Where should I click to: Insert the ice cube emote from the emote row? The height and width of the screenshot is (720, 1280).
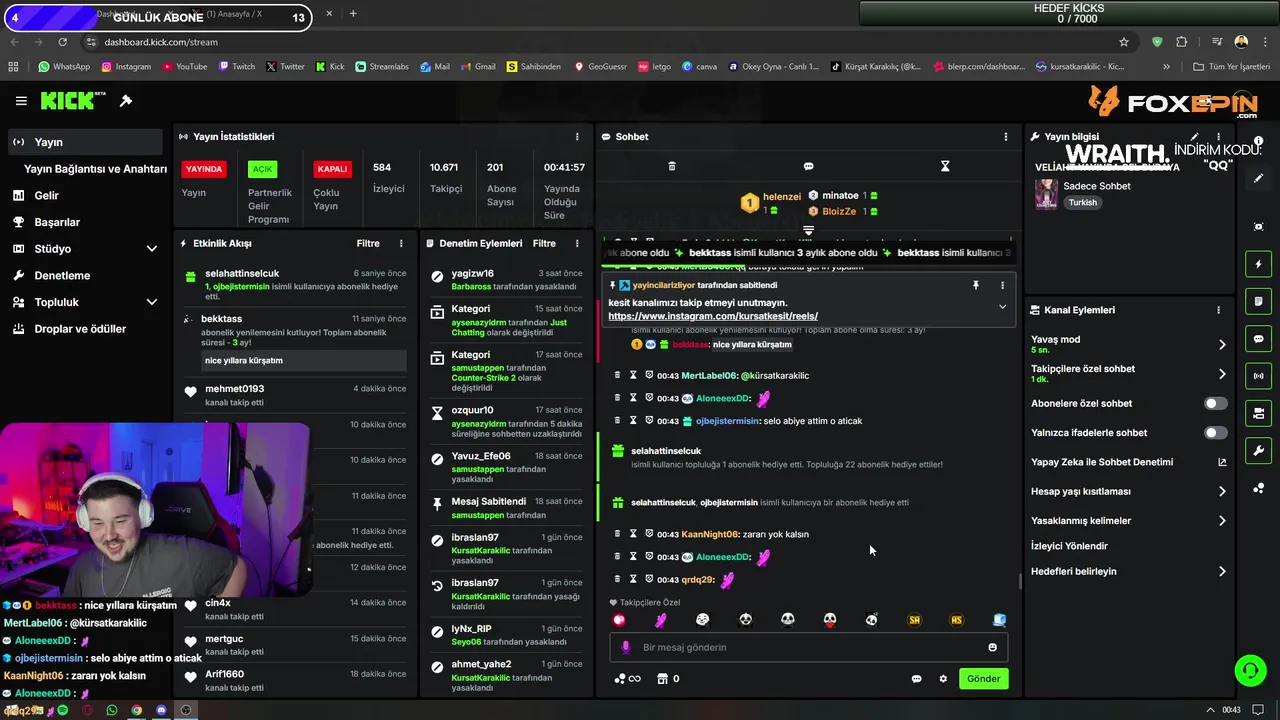[x=999, y=620]
